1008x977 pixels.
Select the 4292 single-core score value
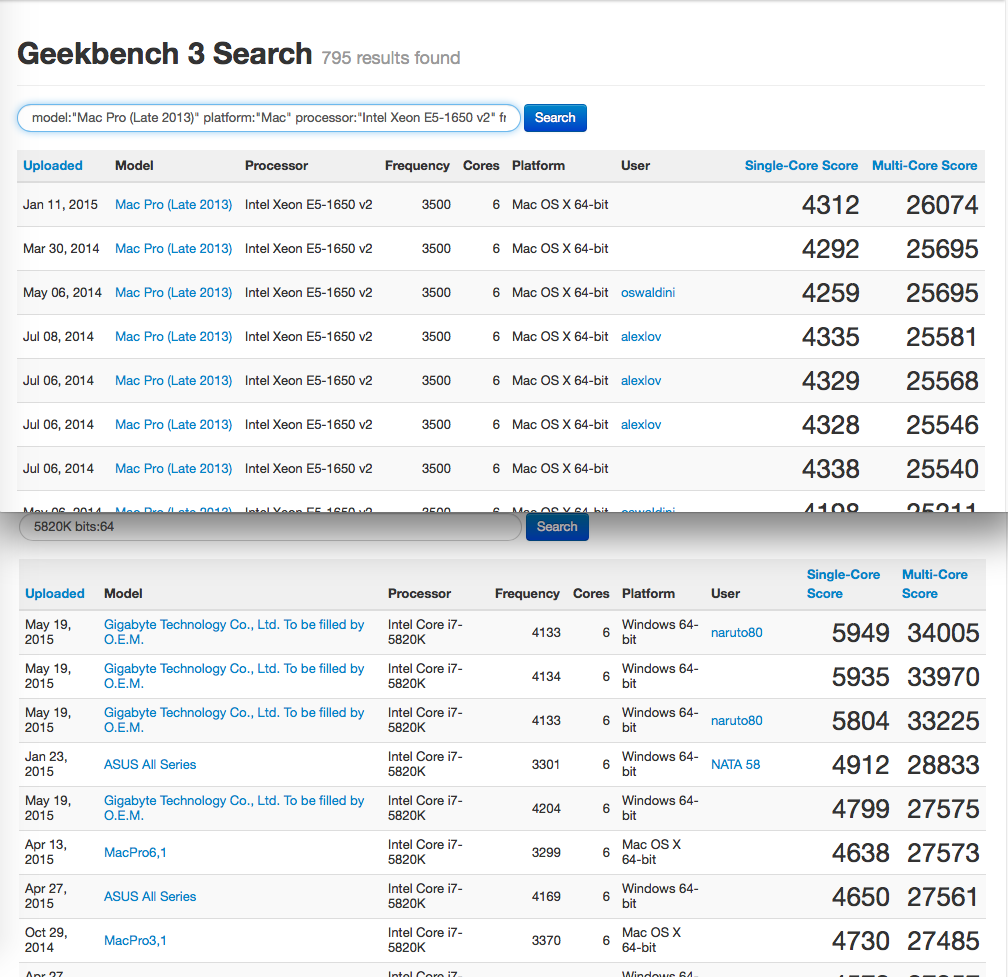[x=830, y=249]
